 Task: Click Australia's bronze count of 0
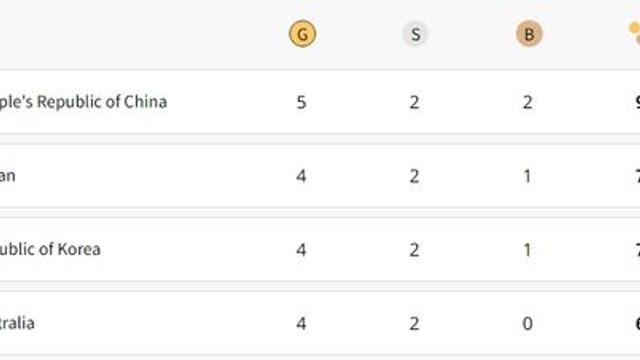[527, 324]
